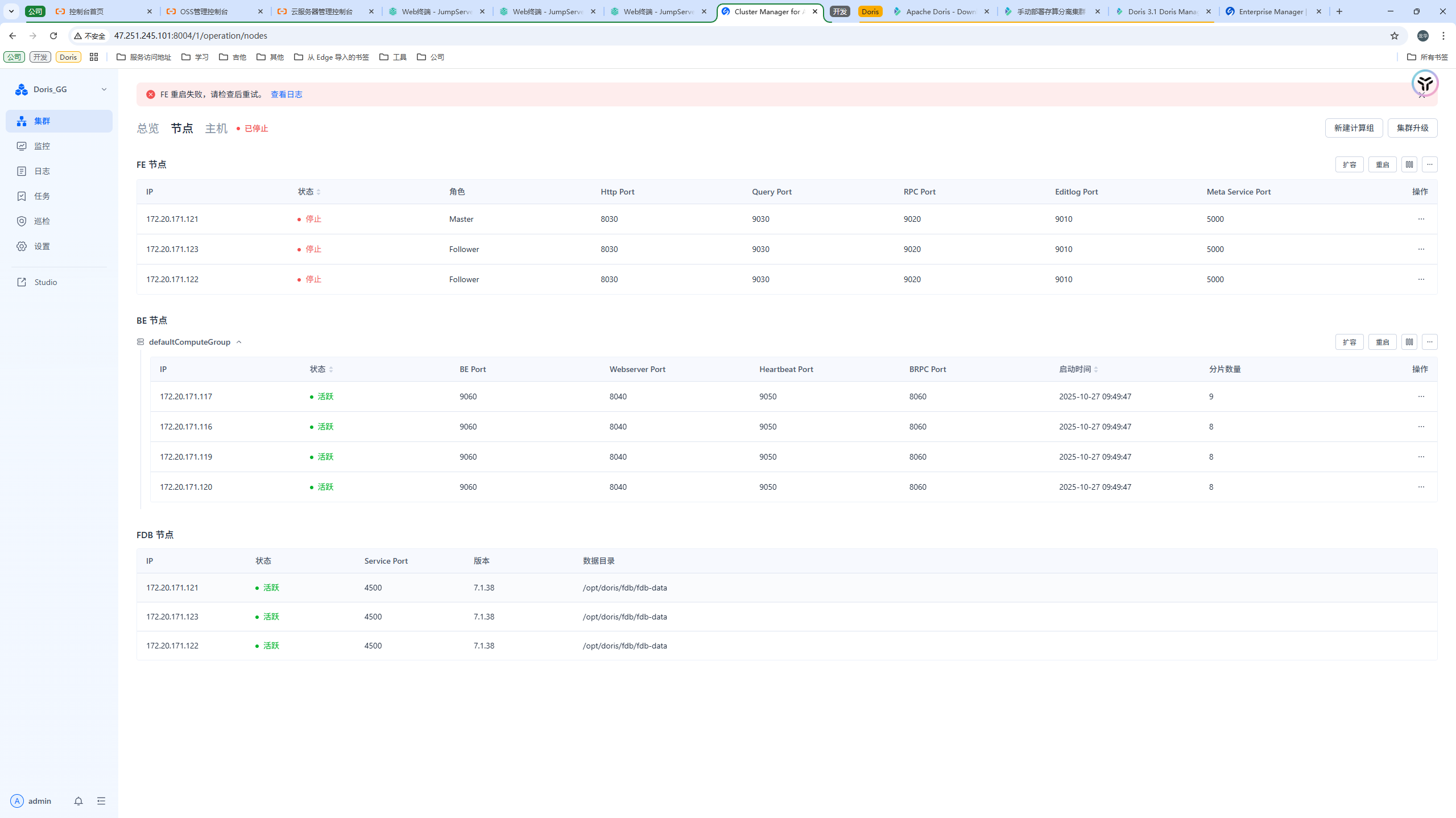Image resolution: width=1456 pixels, height=818 pixels.
Task: Open column settings icon for FE nodes
Action: [x=1409, y=164]
